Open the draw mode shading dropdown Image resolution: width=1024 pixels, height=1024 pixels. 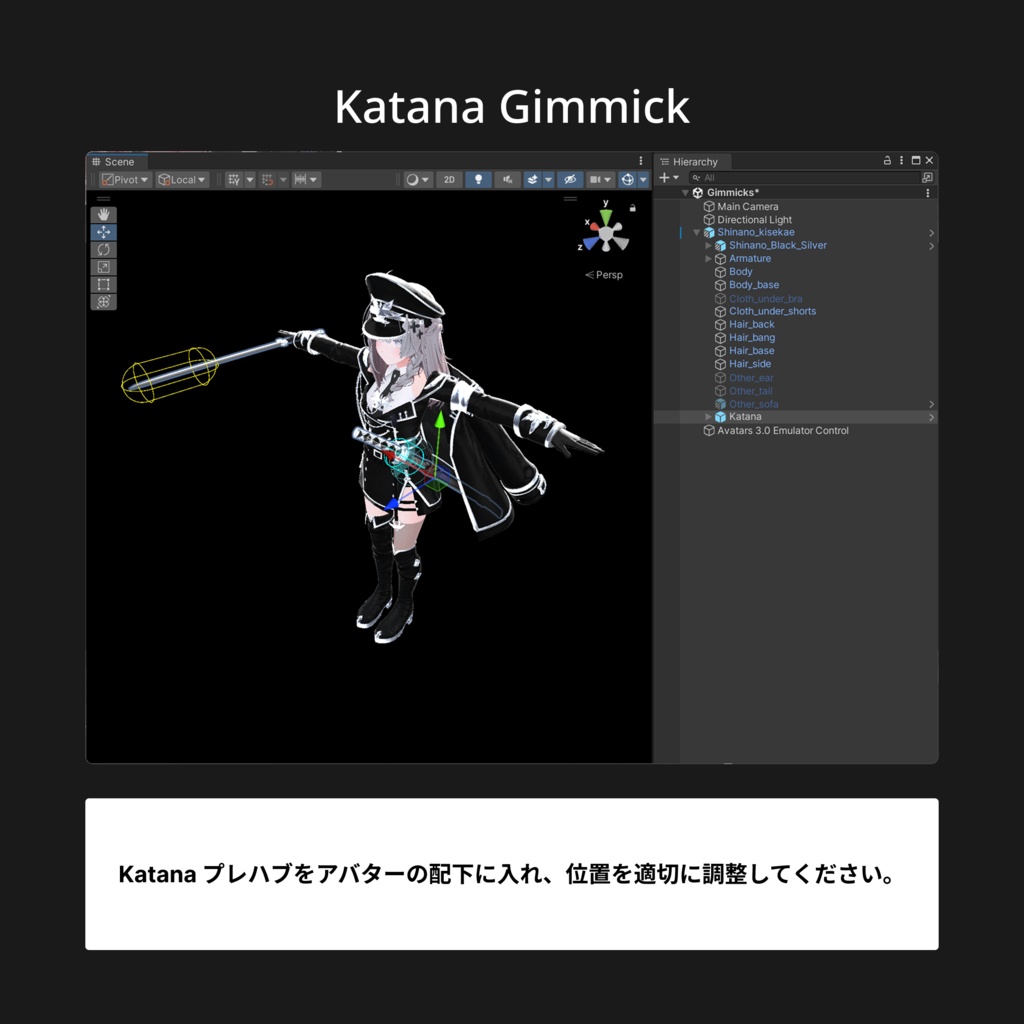(418, 180)
